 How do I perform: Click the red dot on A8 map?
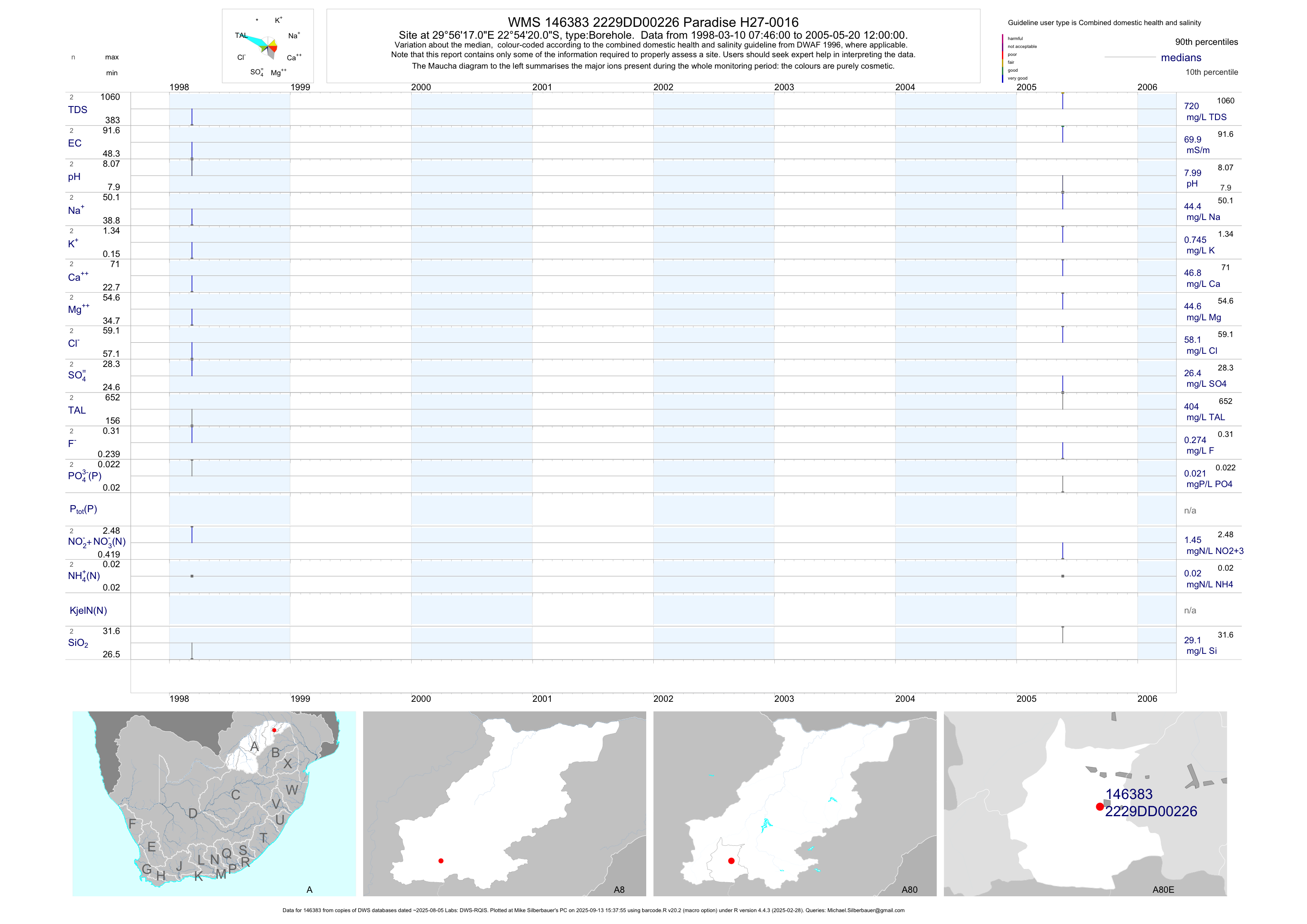(441, 861)
